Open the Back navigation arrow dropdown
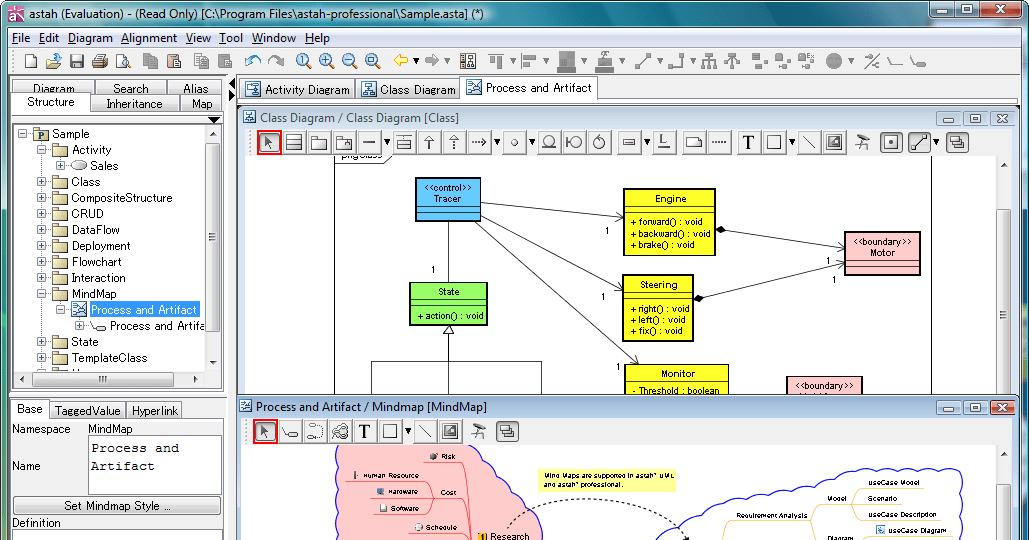 pyautogui.click(x=415, y=61)
